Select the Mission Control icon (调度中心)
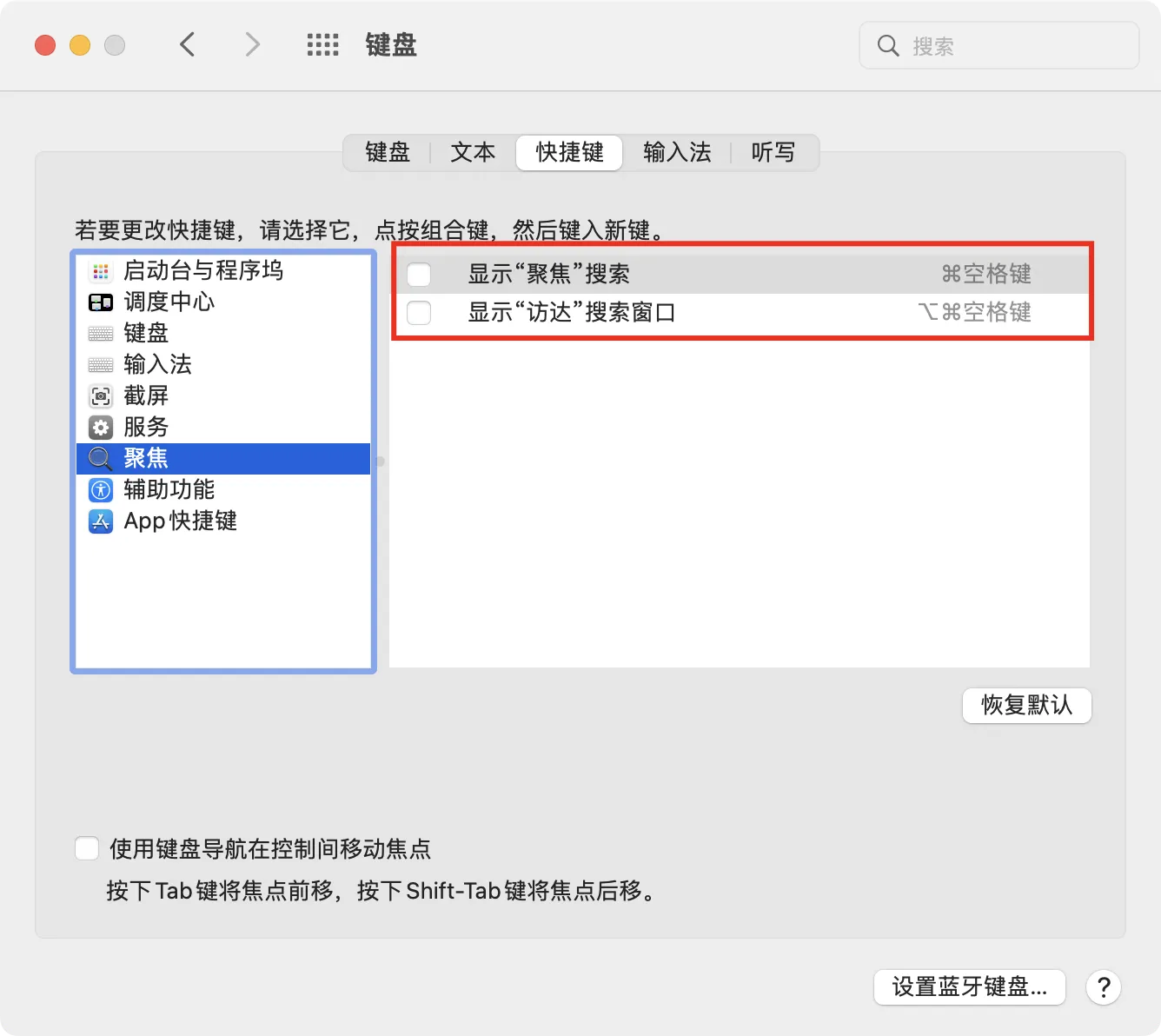The height and width of the screenshot is (1036, 1161). pos(101,302)
